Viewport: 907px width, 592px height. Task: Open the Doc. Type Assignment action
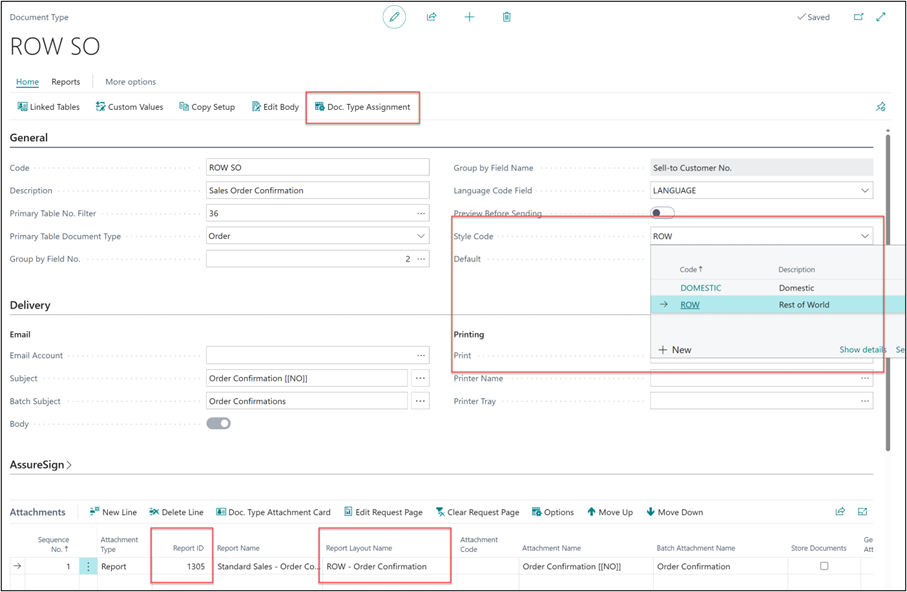click(x=366, y=106)
